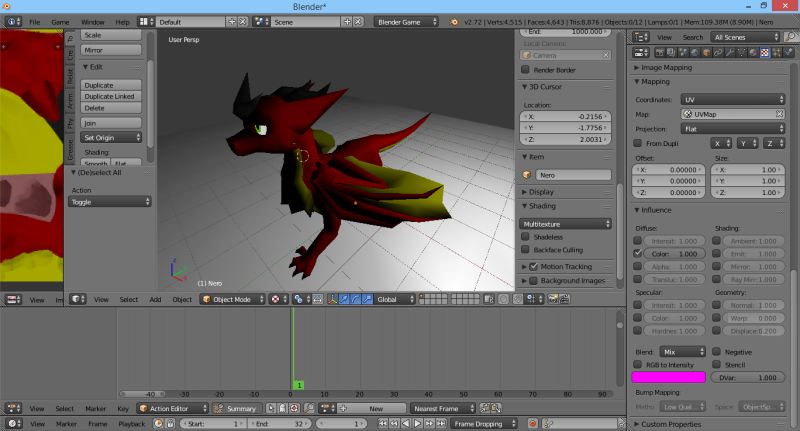This screenshot has width=800, height=431.
Task: Open the timeline Playback menu
Action: point(132,424)
